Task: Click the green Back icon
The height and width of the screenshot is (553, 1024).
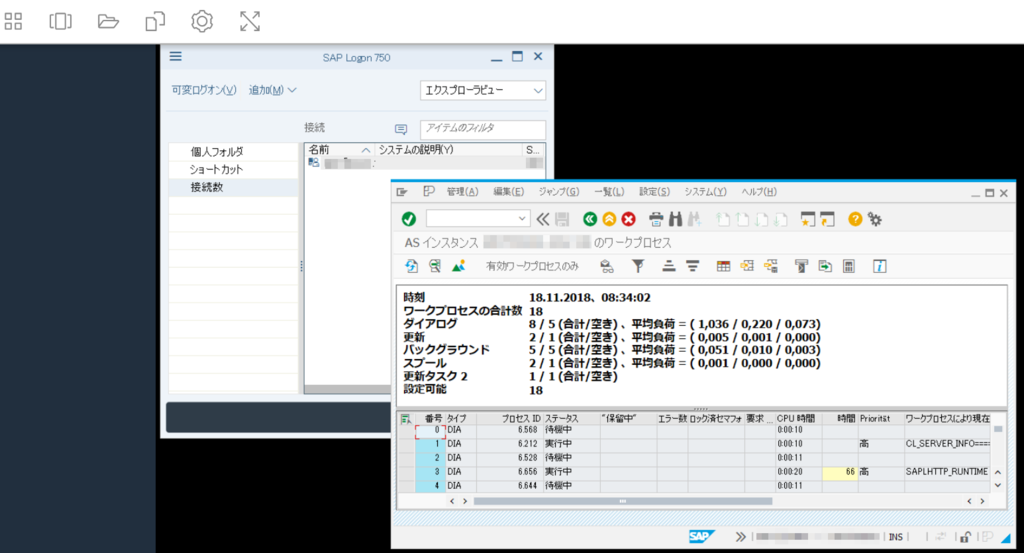Action: pyautogui.click(x=590, y=219)
